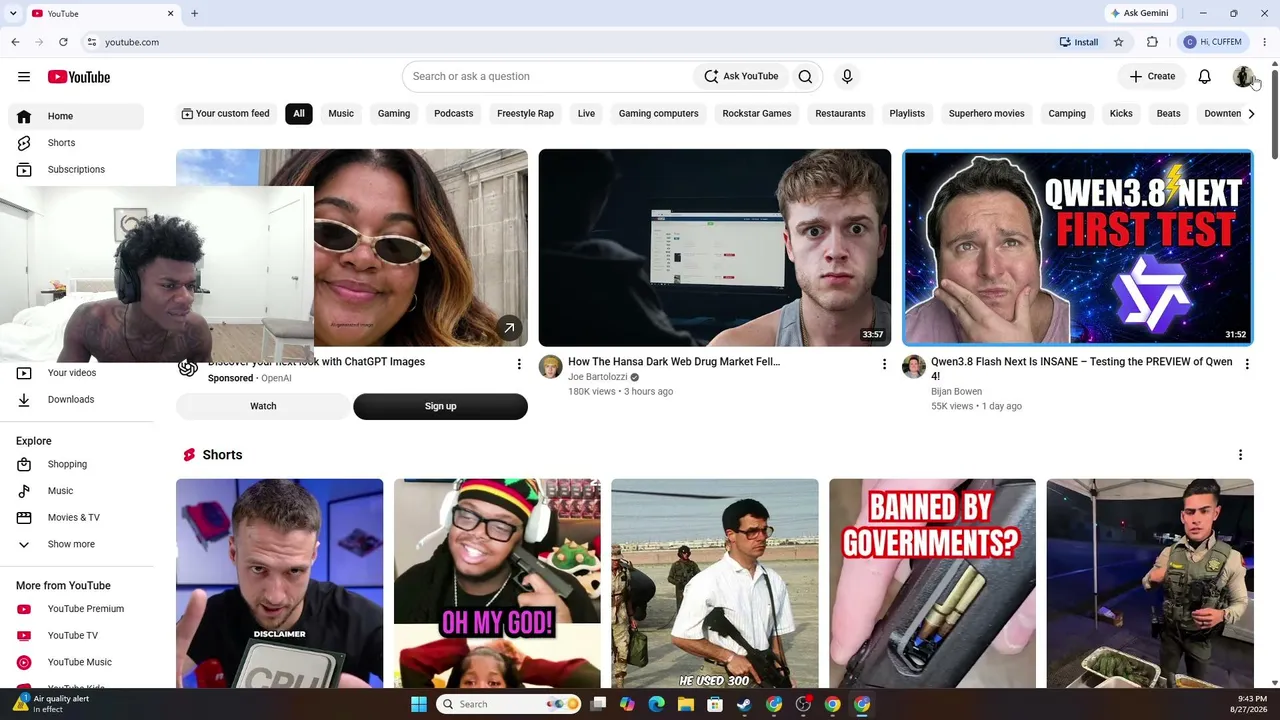Open more options for the Qwen3.8 video
Screen dimensions: 1280x720
pyautogui.click(x=1247, y=364)
